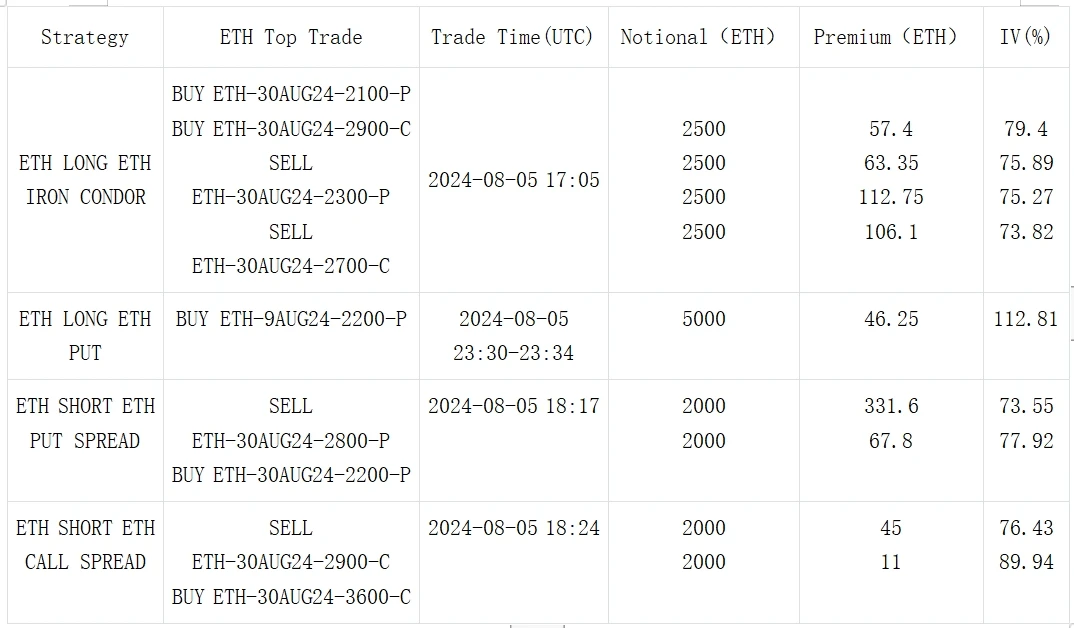Click the 331.6 premium value
The image size is (1074, 628).
click(891, 407)
